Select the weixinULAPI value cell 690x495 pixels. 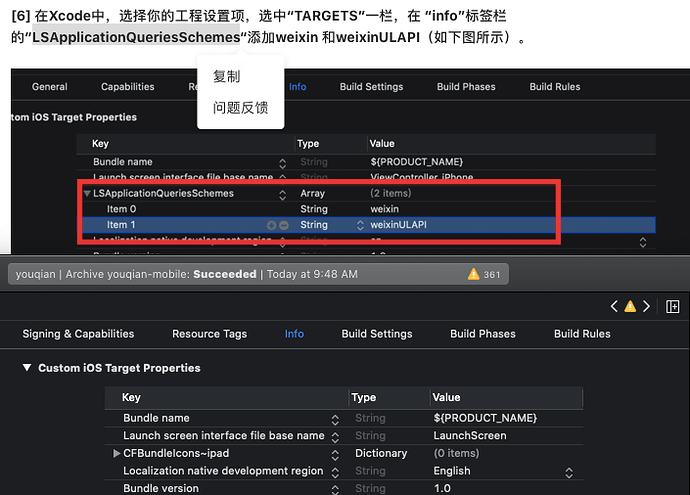click(x=399, y=225)
